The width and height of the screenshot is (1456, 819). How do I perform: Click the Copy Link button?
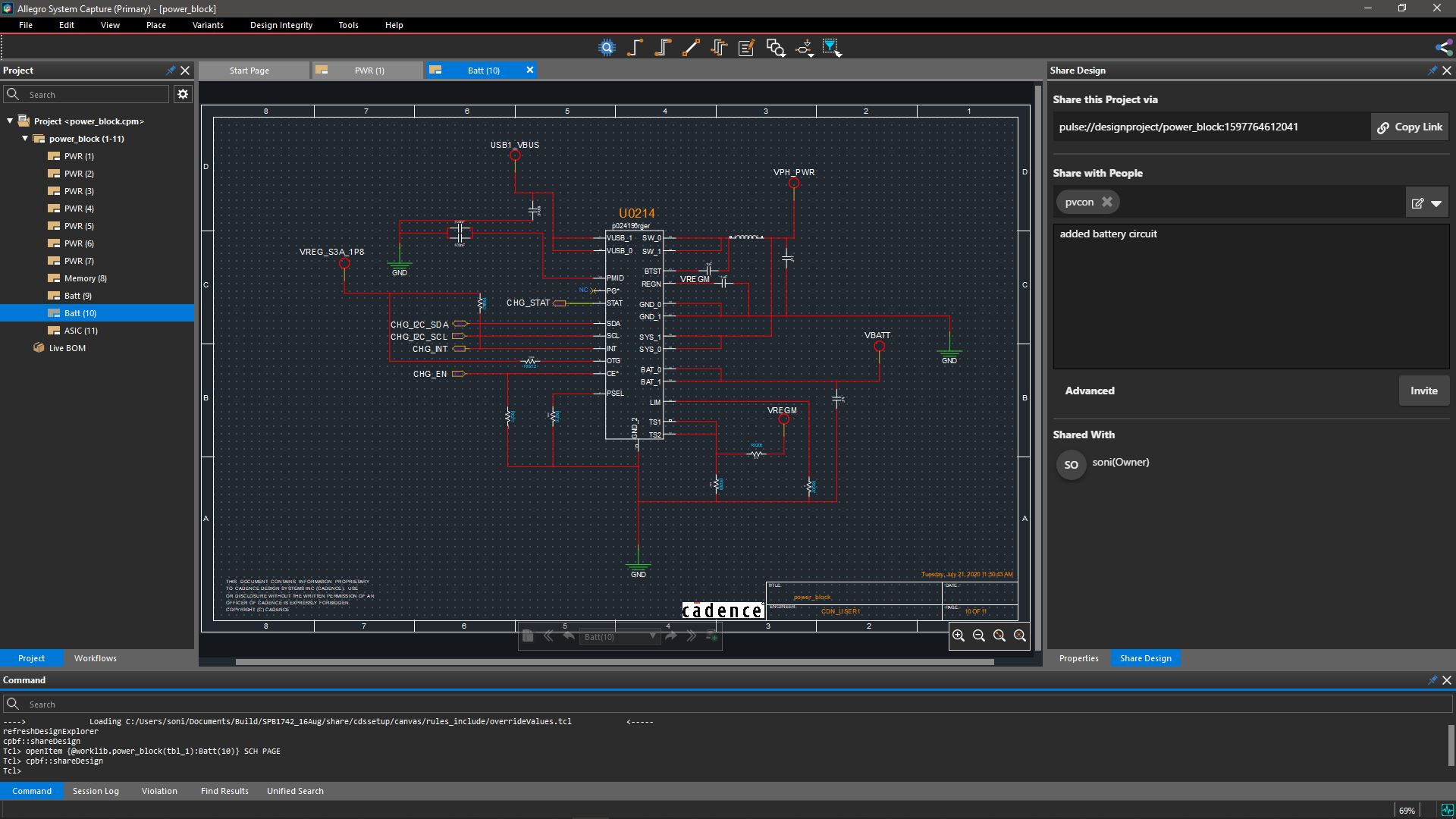coord(1409,127)
